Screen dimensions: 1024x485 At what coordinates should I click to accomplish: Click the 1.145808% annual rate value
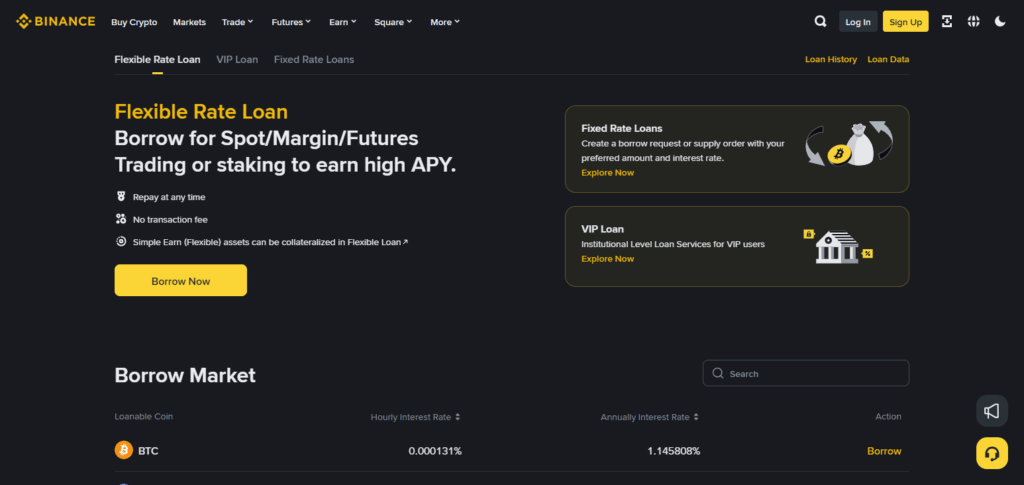tap(674, 451)
